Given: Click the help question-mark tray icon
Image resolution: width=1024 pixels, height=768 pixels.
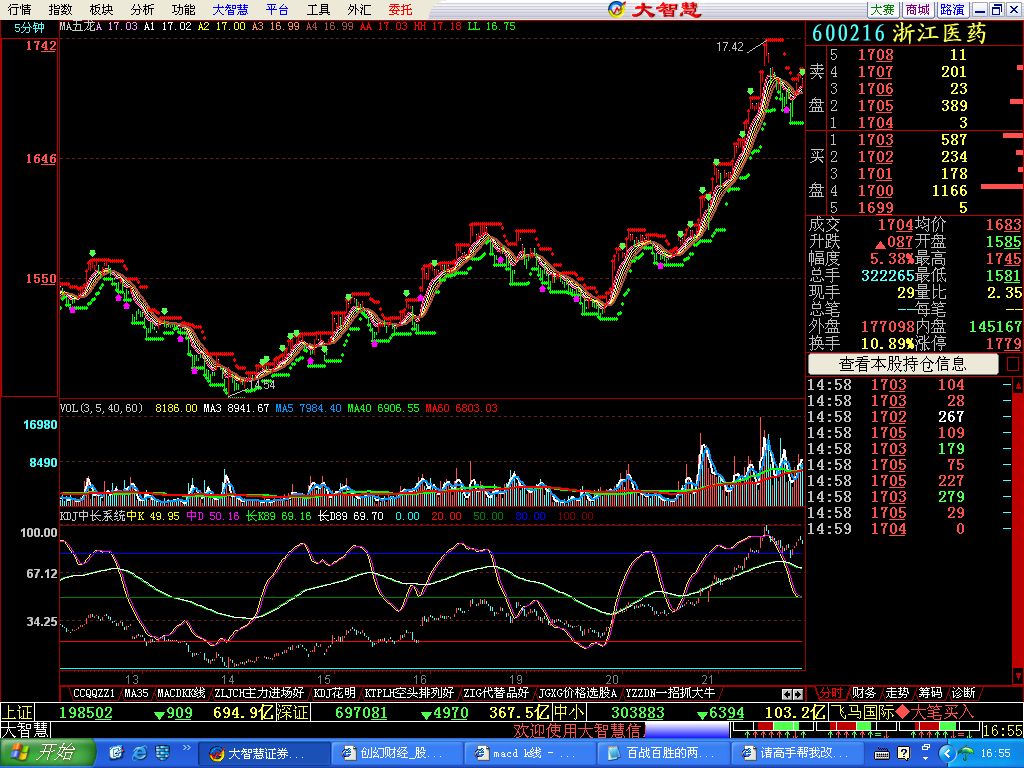Looking at the screenshot, I should [x=903, y=754].
